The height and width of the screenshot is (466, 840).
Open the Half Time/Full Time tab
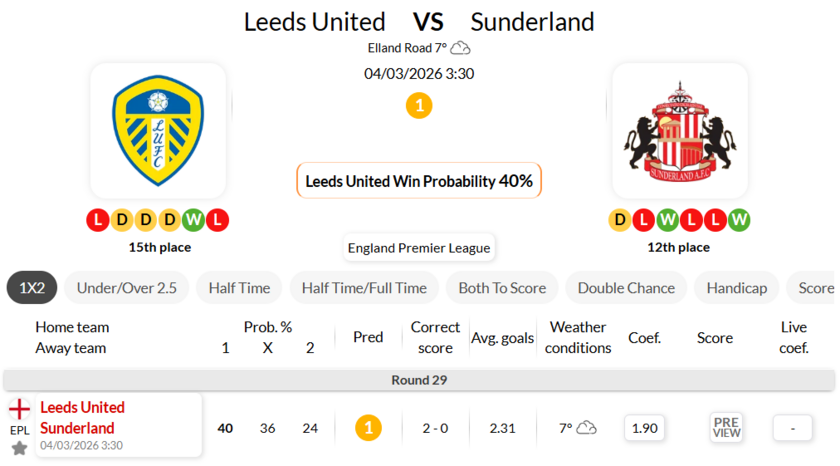(x=364, y=288)
